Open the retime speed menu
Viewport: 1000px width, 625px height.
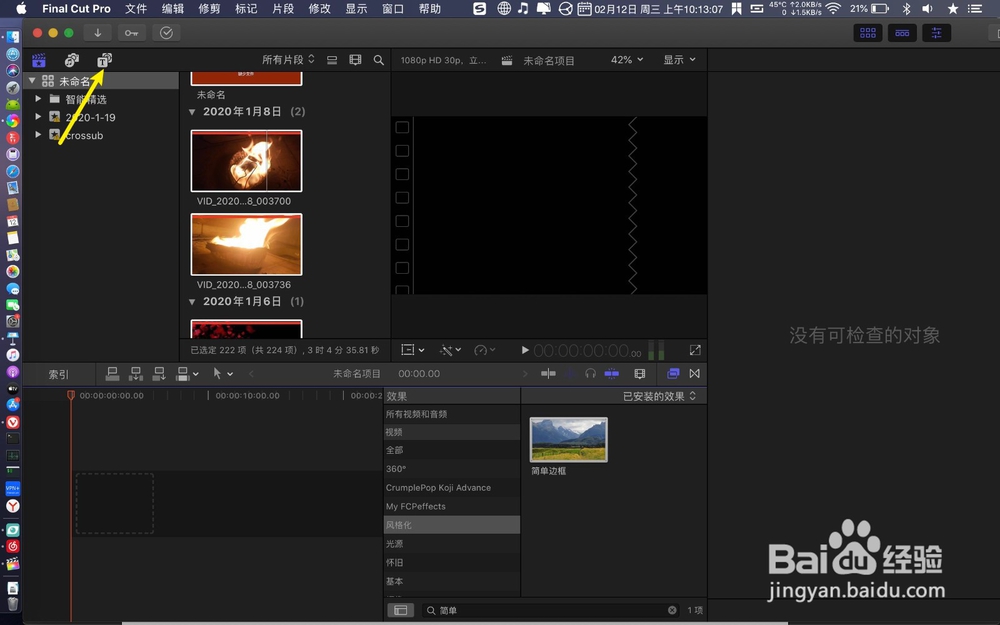(x=485, y=349)
